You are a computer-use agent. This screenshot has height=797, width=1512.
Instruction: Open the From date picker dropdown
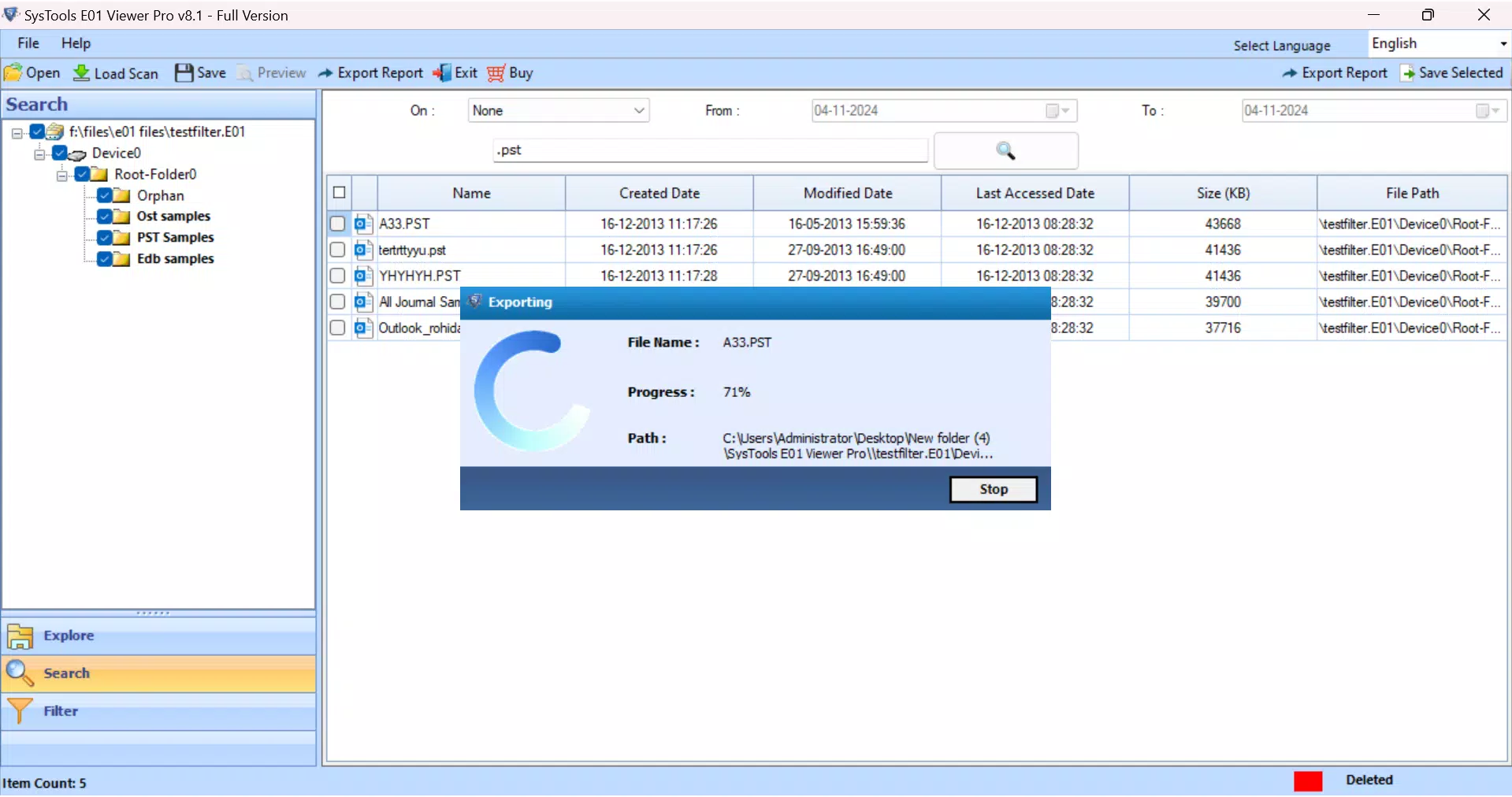pos(1059,111)
